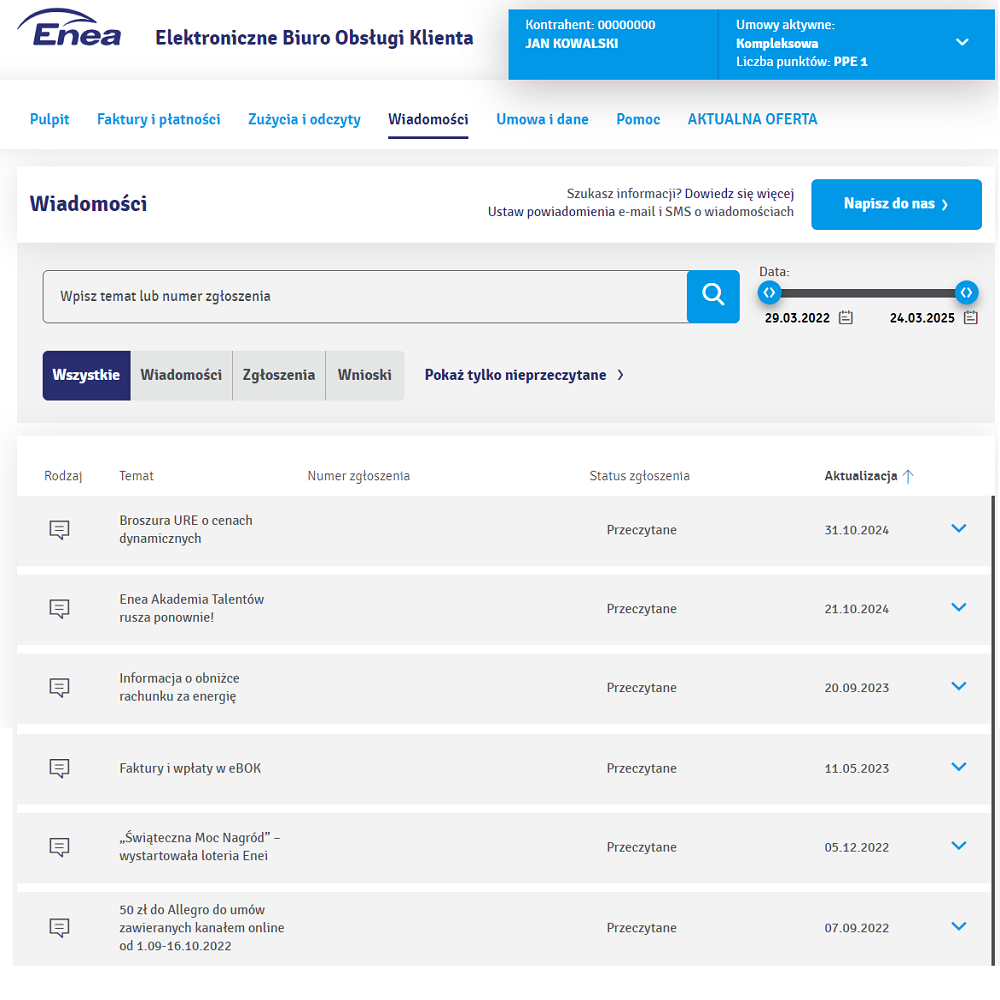
Task: Click message icon for Enea Akademia Talentów row
Action: pyautogui.click(x=60, y=608)
